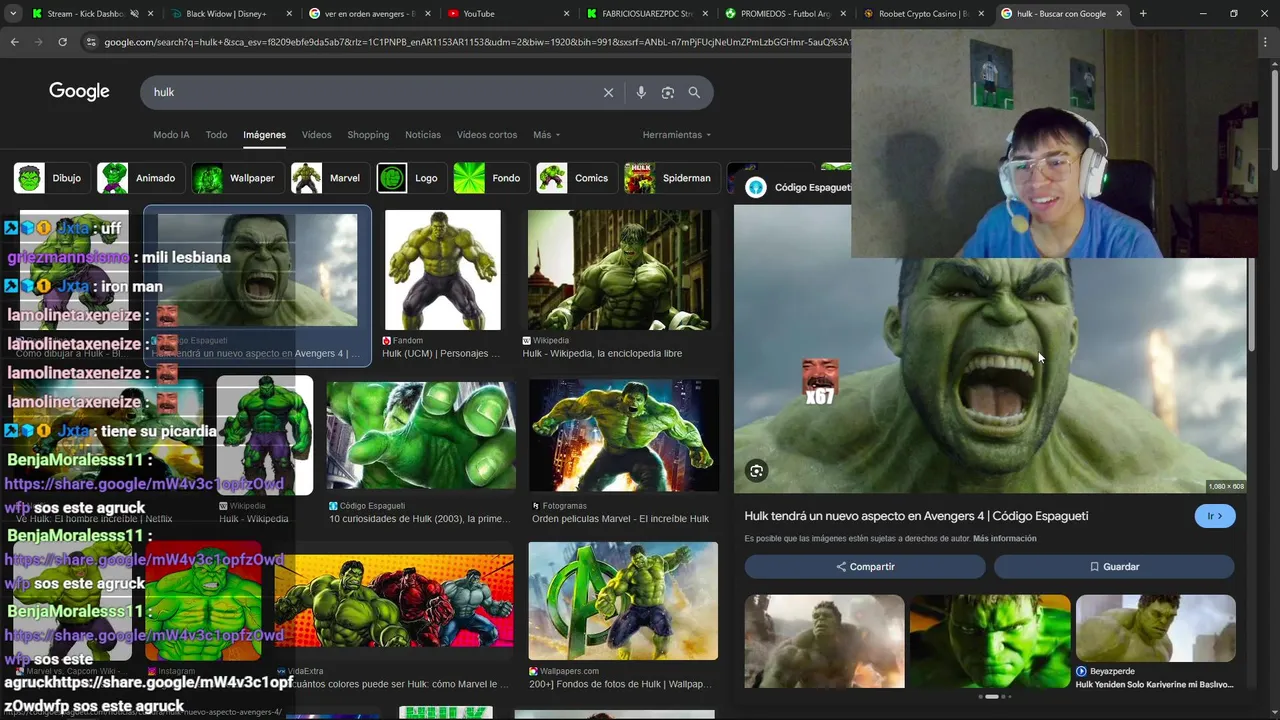Switch to Modo IA tab
Image resolution: width=1280 pixels, height=720 pixels.
click(x=171, y=135)
